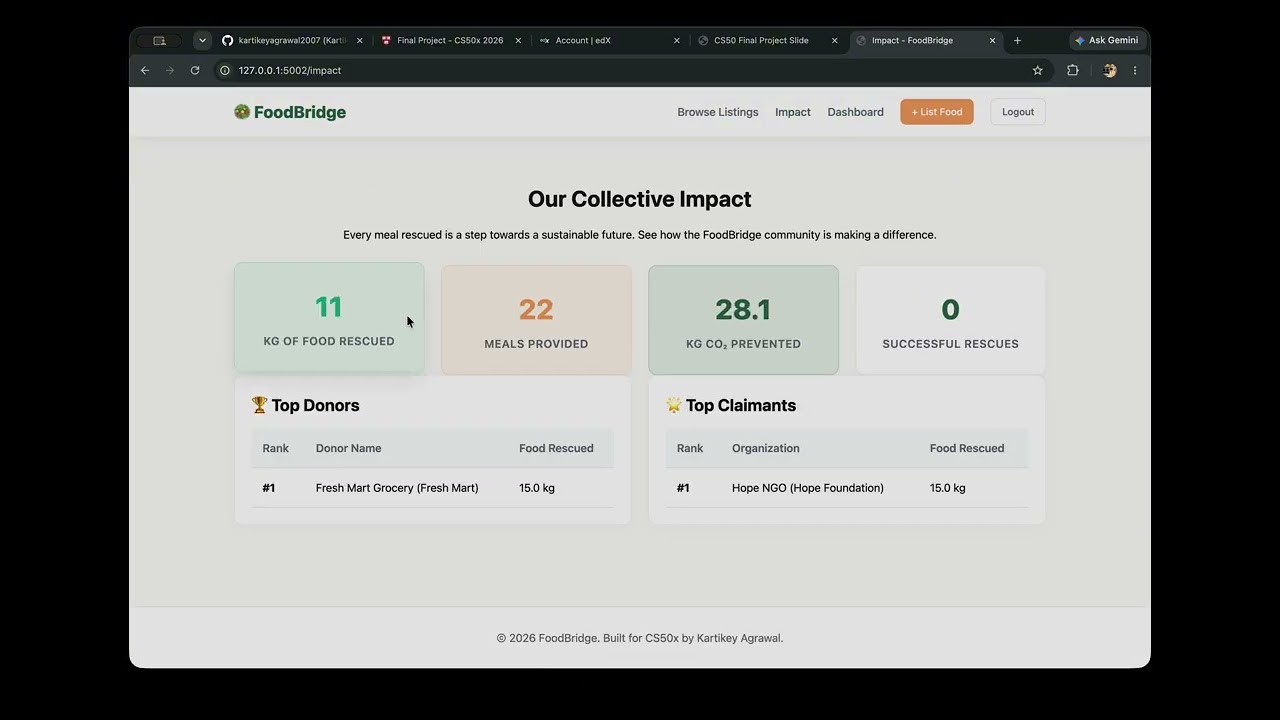Image resolution: width=1280 pixels, height=720 pixels.
Task: Click the FoodBridge logo icon
Action: click(242, 112)
